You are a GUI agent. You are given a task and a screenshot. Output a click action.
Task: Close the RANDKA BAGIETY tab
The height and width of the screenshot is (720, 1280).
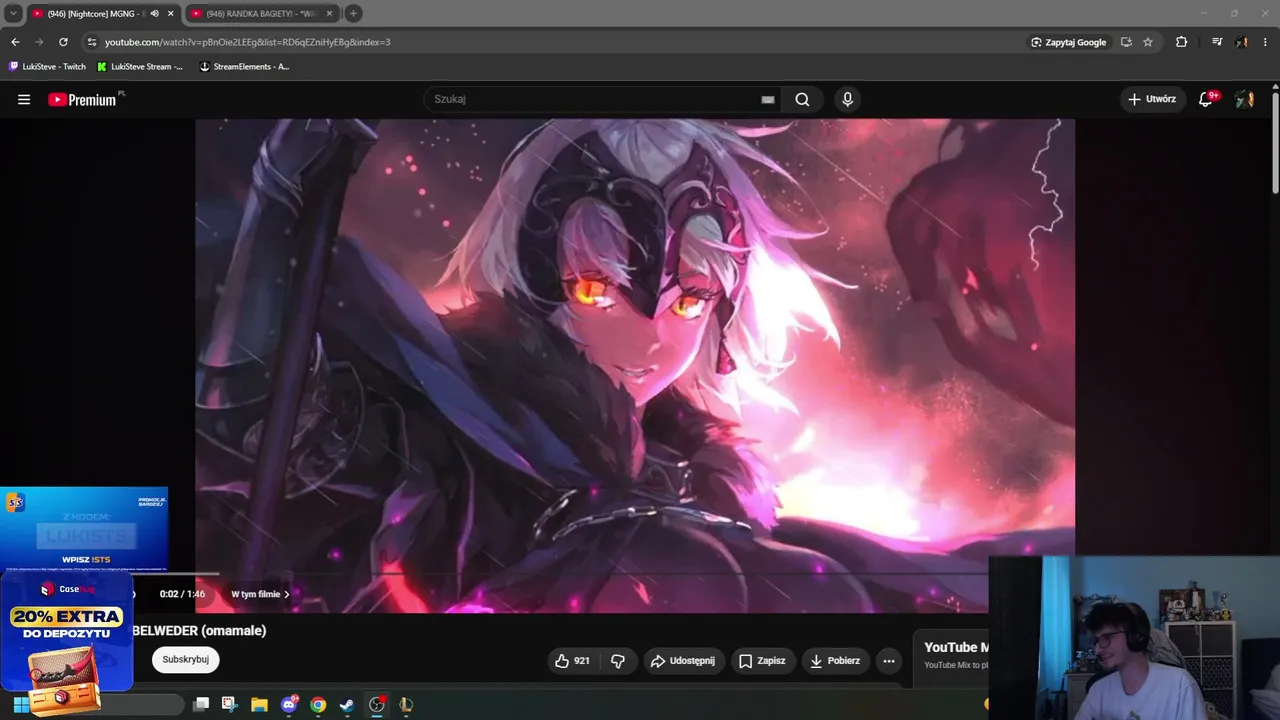click(x=329, y=13)
